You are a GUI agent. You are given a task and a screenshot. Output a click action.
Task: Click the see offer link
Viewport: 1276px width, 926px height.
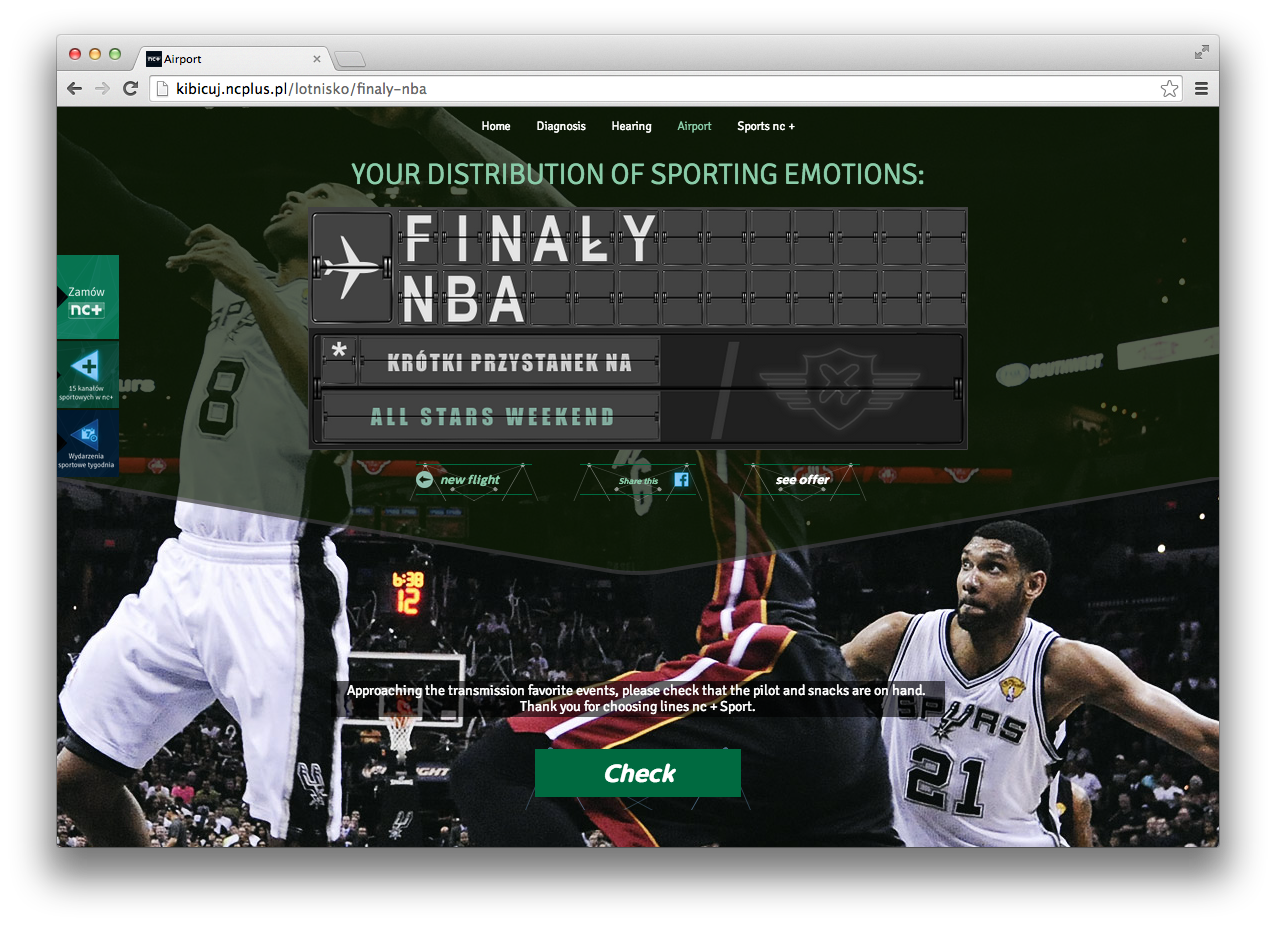802,480
